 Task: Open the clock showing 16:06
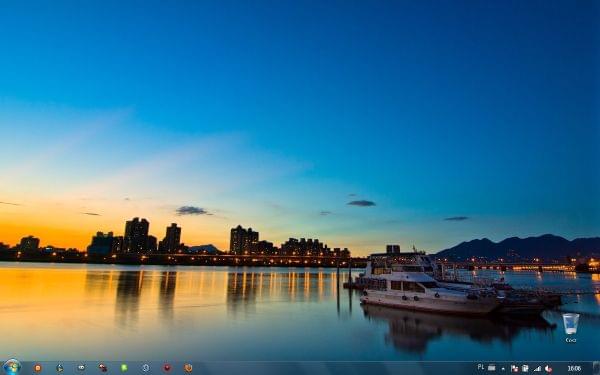pyautogui.click(x=574, y=368)
